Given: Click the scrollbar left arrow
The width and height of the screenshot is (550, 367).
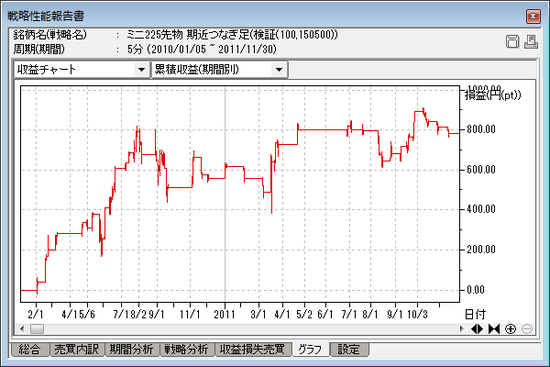Looking at the screenshot, I should coord(22,329).
